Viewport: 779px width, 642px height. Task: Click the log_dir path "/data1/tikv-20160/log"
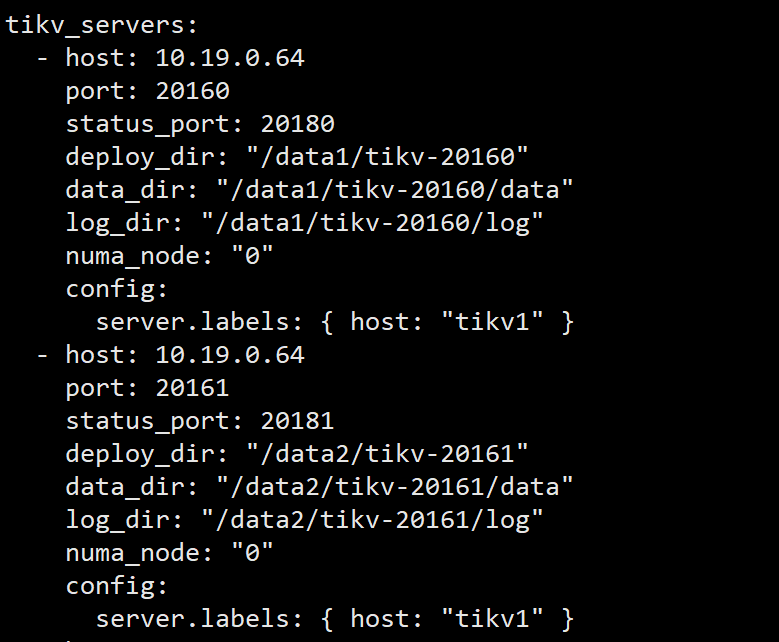(372, 223)
